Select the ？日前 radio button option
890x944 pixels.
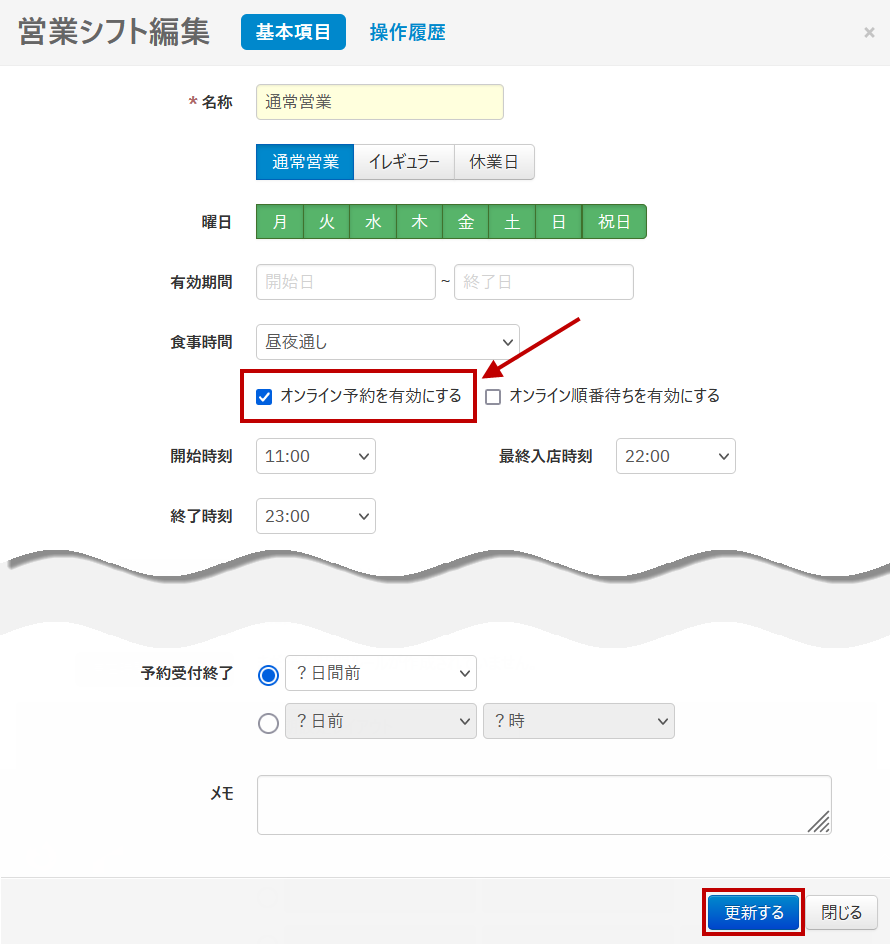(269, 723)
